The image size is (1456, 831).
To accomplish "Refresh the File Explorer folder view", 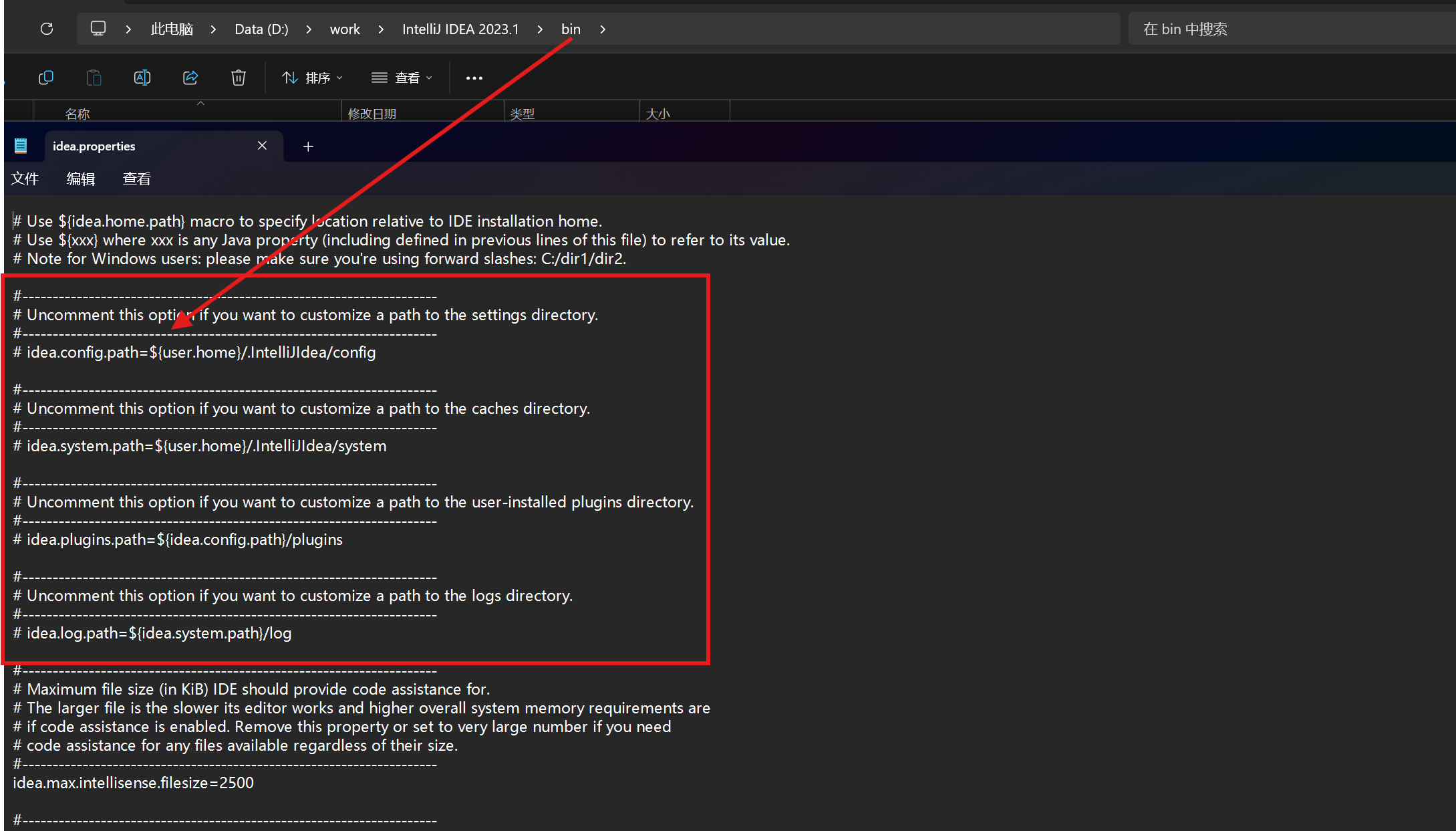I will coord(46,29).
